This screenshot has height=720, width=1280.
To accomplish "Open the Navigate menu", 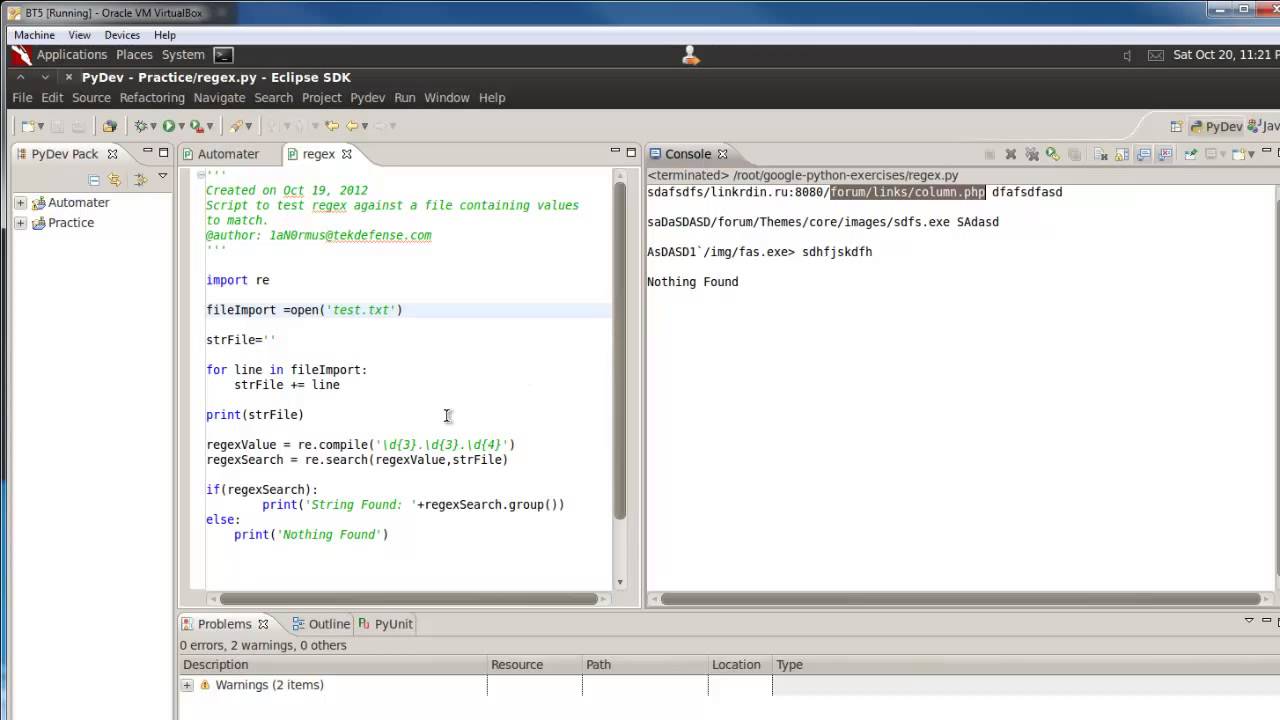I will pos(219,98).
